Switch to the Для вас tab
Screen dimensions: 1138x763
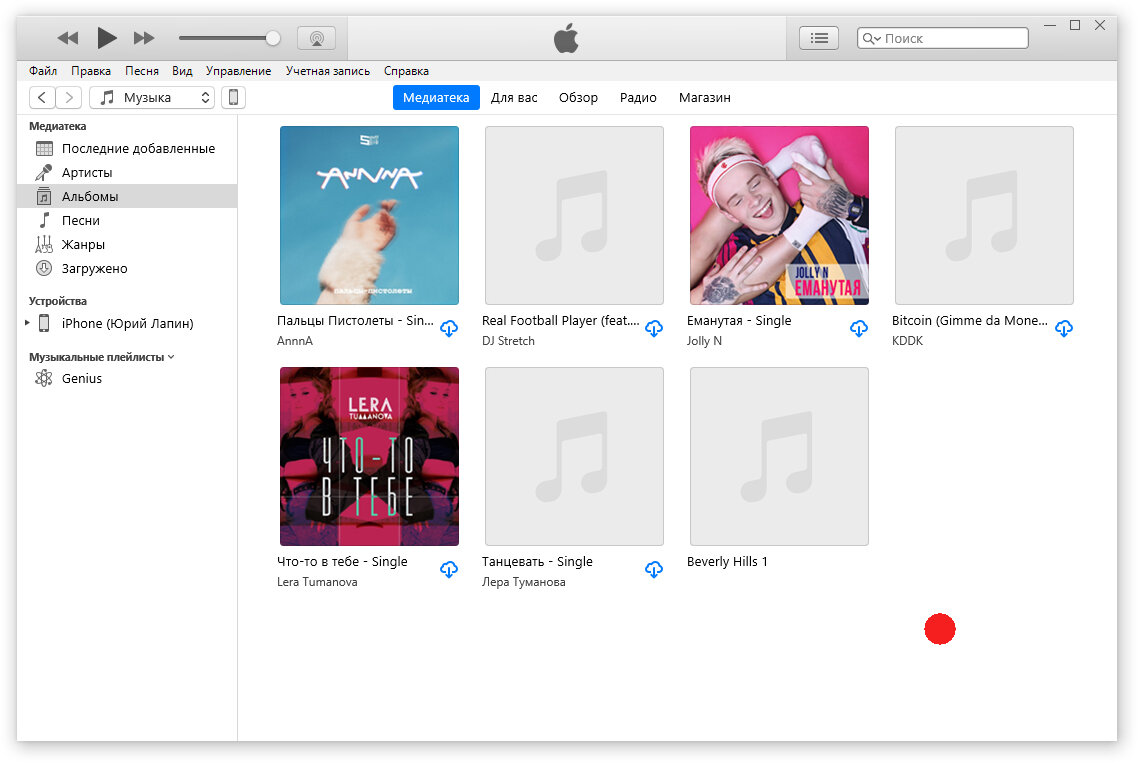tap(514, 97)
